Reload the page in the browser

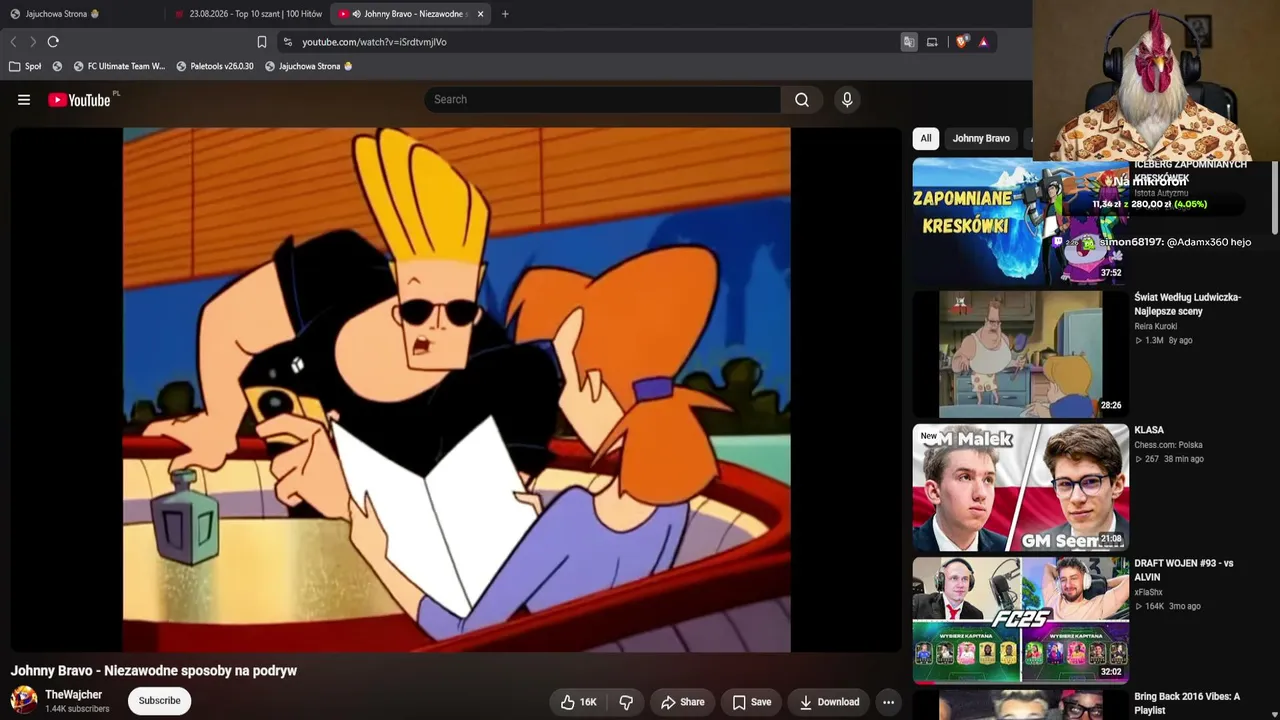point(53,42)
